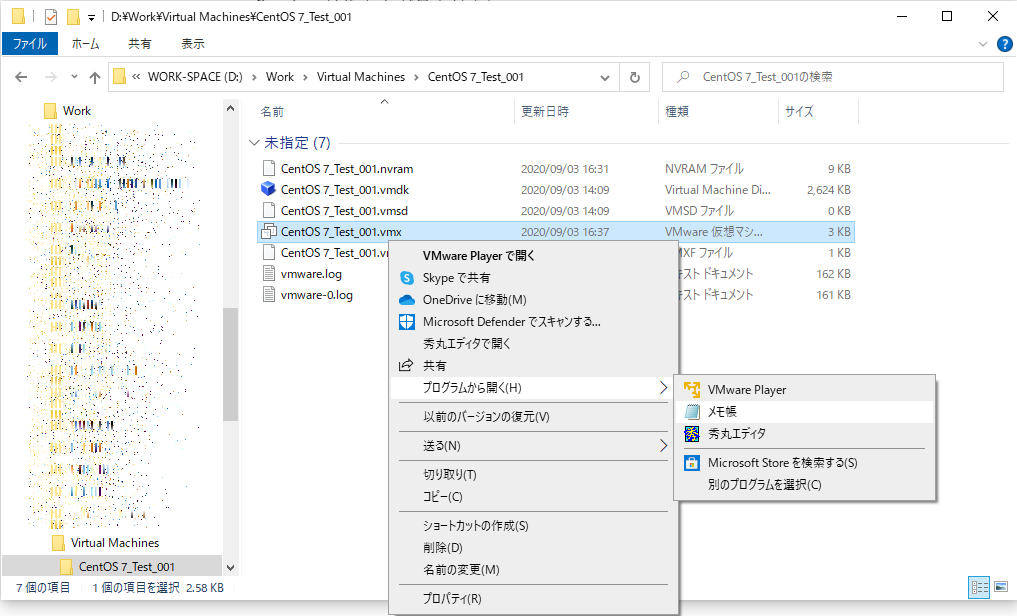This screenshot has width=1017, height=616.
Task: Click the 秀丸エディタ icon in submenu
Action: pyautogui.click(x=692, y=434)
